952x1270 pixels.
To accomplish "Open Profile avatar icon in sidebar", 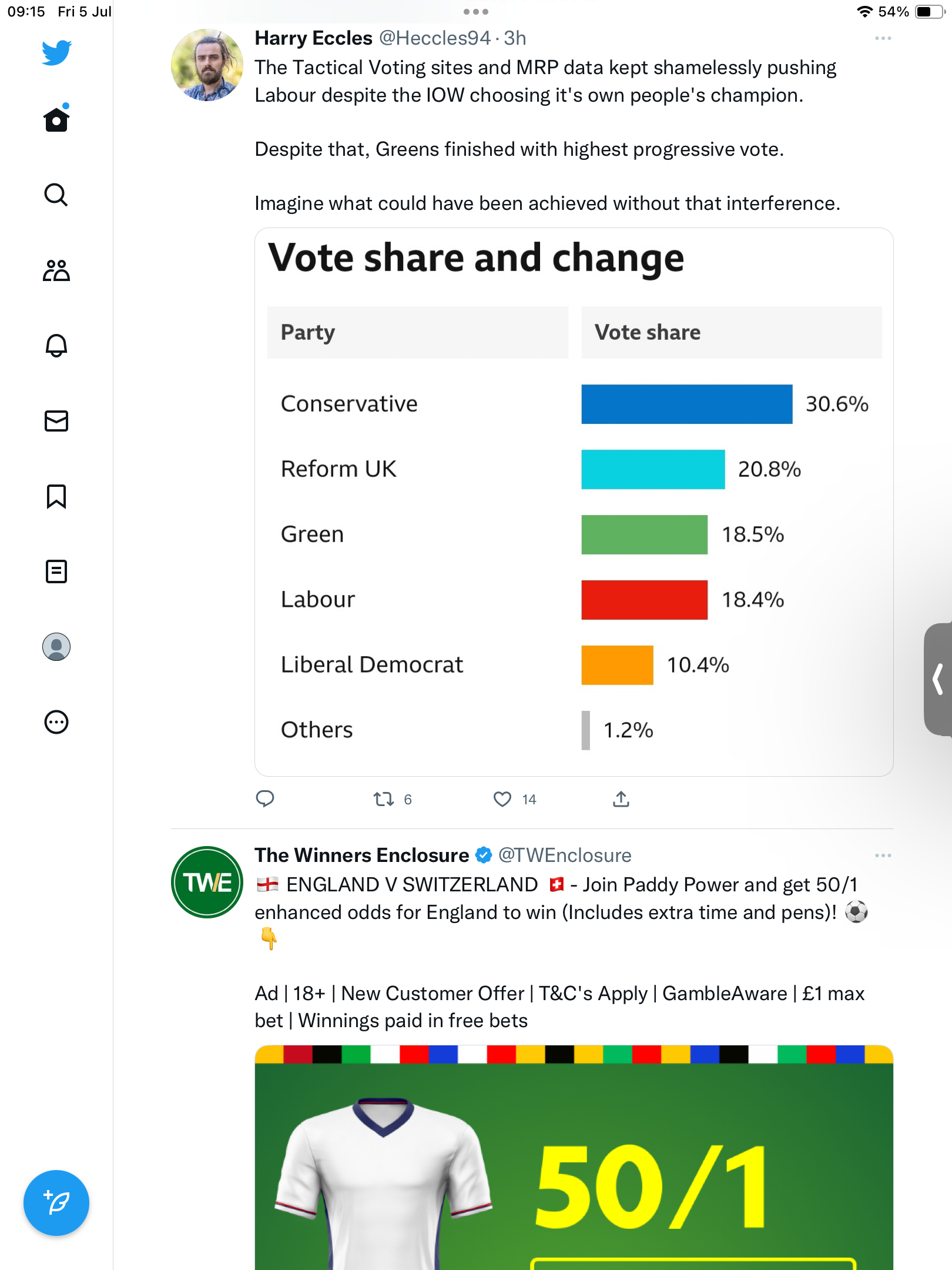I will pyautogui.click(x=56, y=647).
